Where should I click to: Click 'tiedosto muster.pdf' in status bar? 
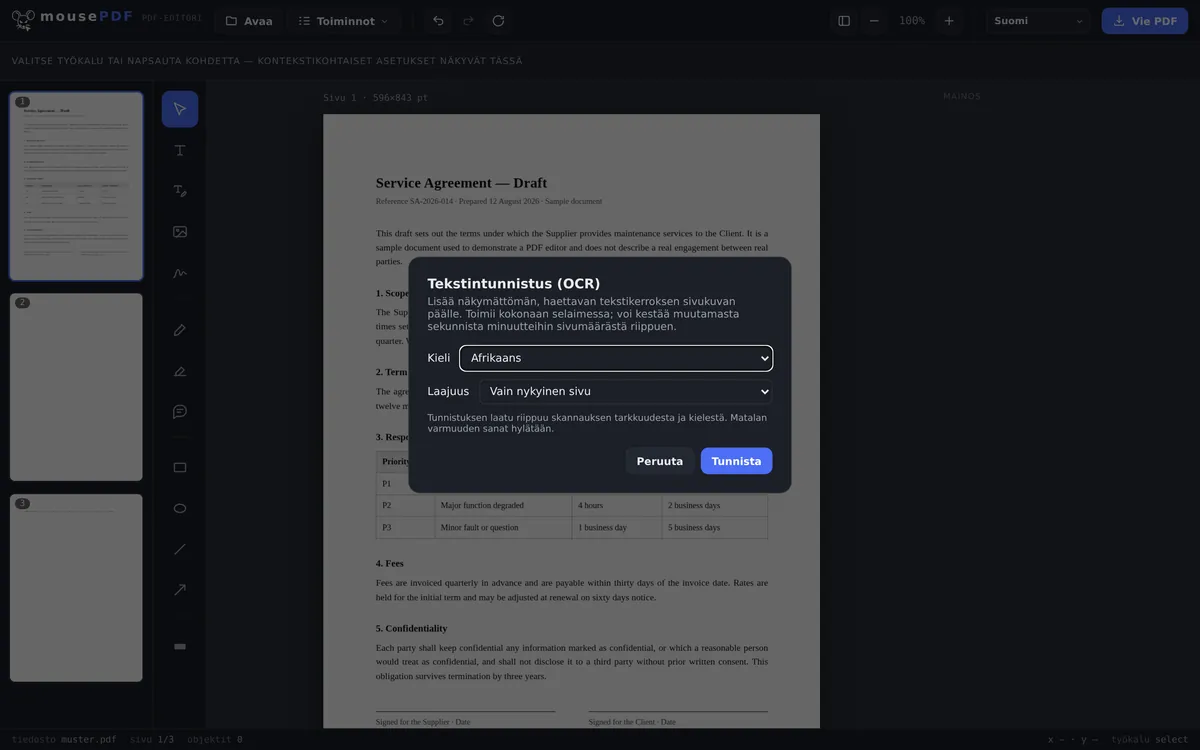coord(64,740)
